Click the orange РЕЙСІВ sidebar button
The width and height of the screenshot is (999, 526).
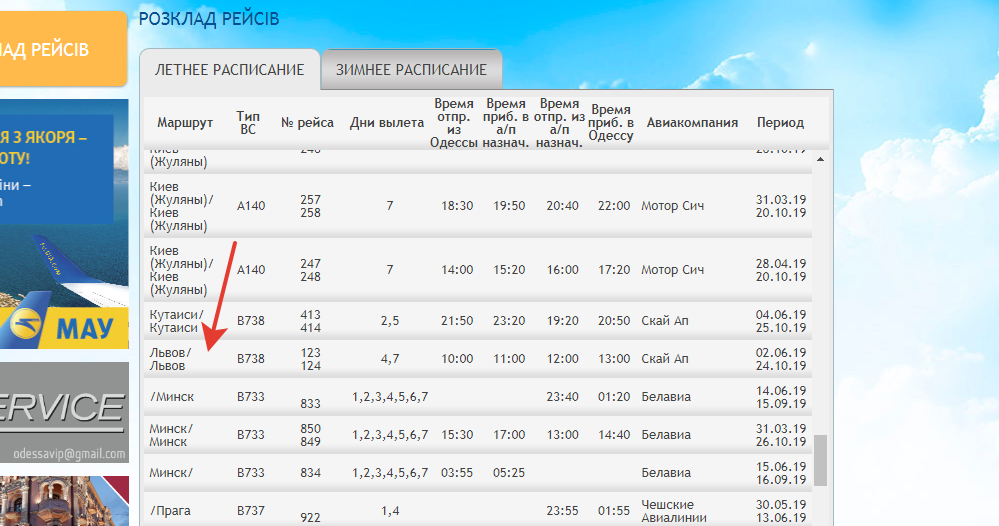point(60,49)
